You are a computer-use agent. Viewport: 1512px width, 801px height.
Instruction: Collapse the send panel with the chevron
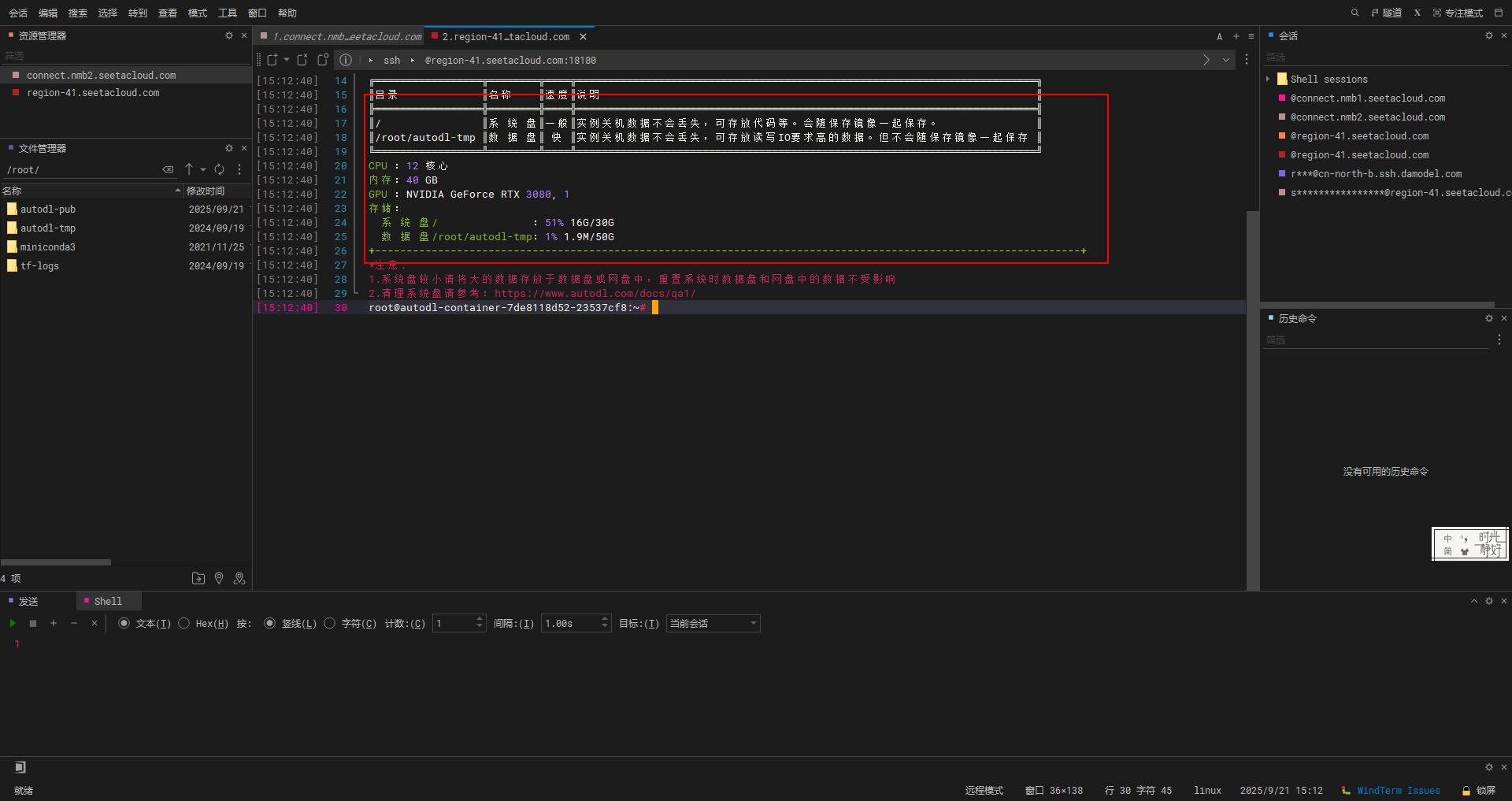1474,601
